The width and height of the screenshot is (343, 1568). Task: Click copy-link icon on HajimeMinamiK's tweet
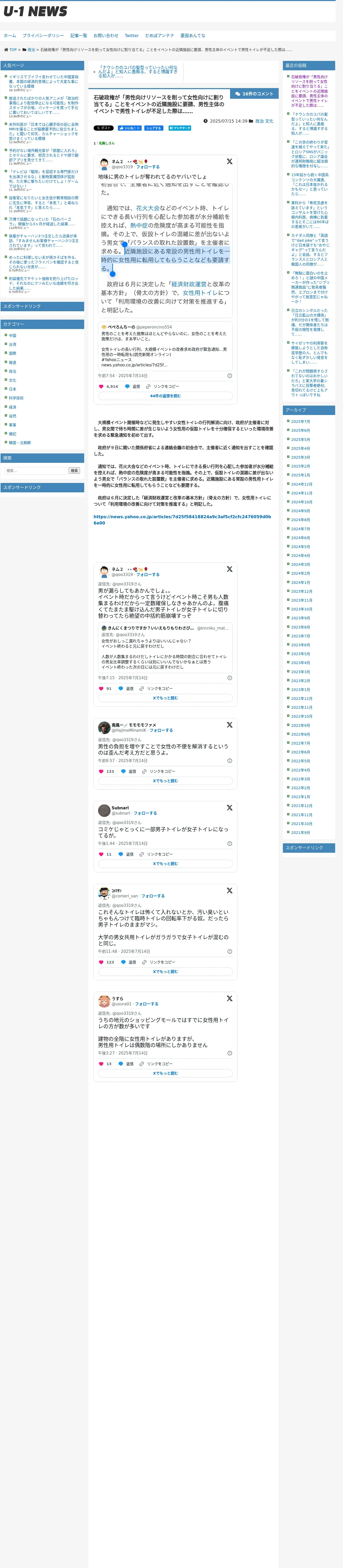144,771
